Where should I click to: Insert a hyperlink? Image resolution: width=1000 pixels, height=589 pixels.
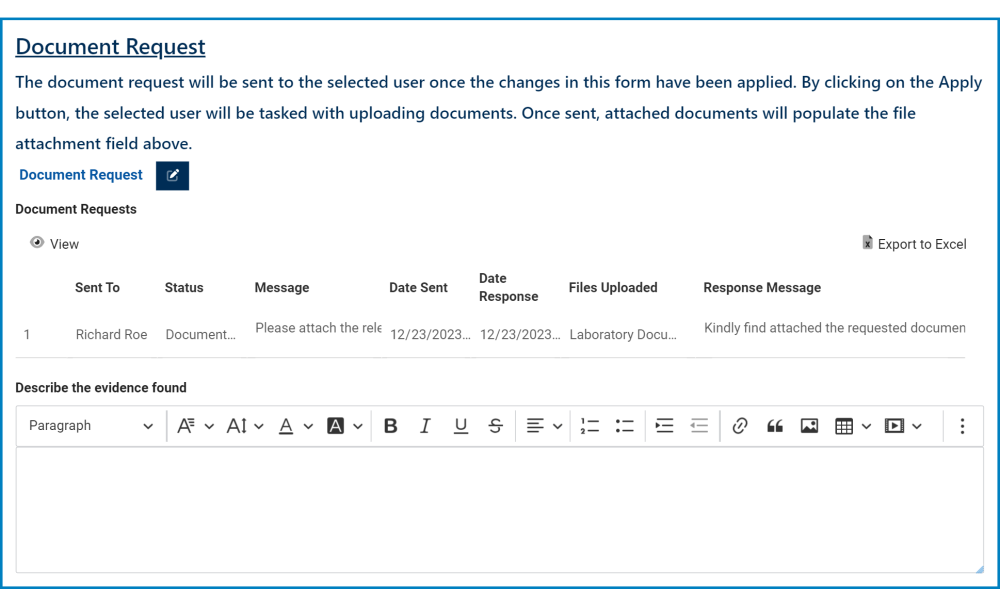[x=740, y=426]
